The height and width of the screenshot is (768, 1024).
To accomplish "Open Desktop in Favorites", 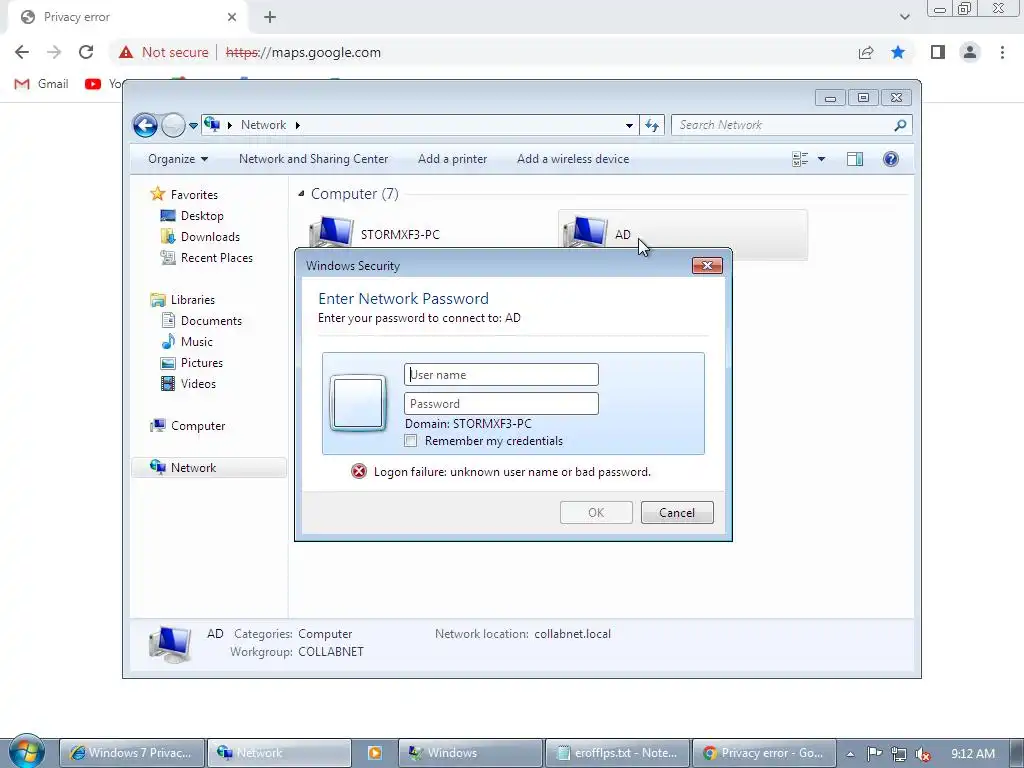I will (192, 216).
